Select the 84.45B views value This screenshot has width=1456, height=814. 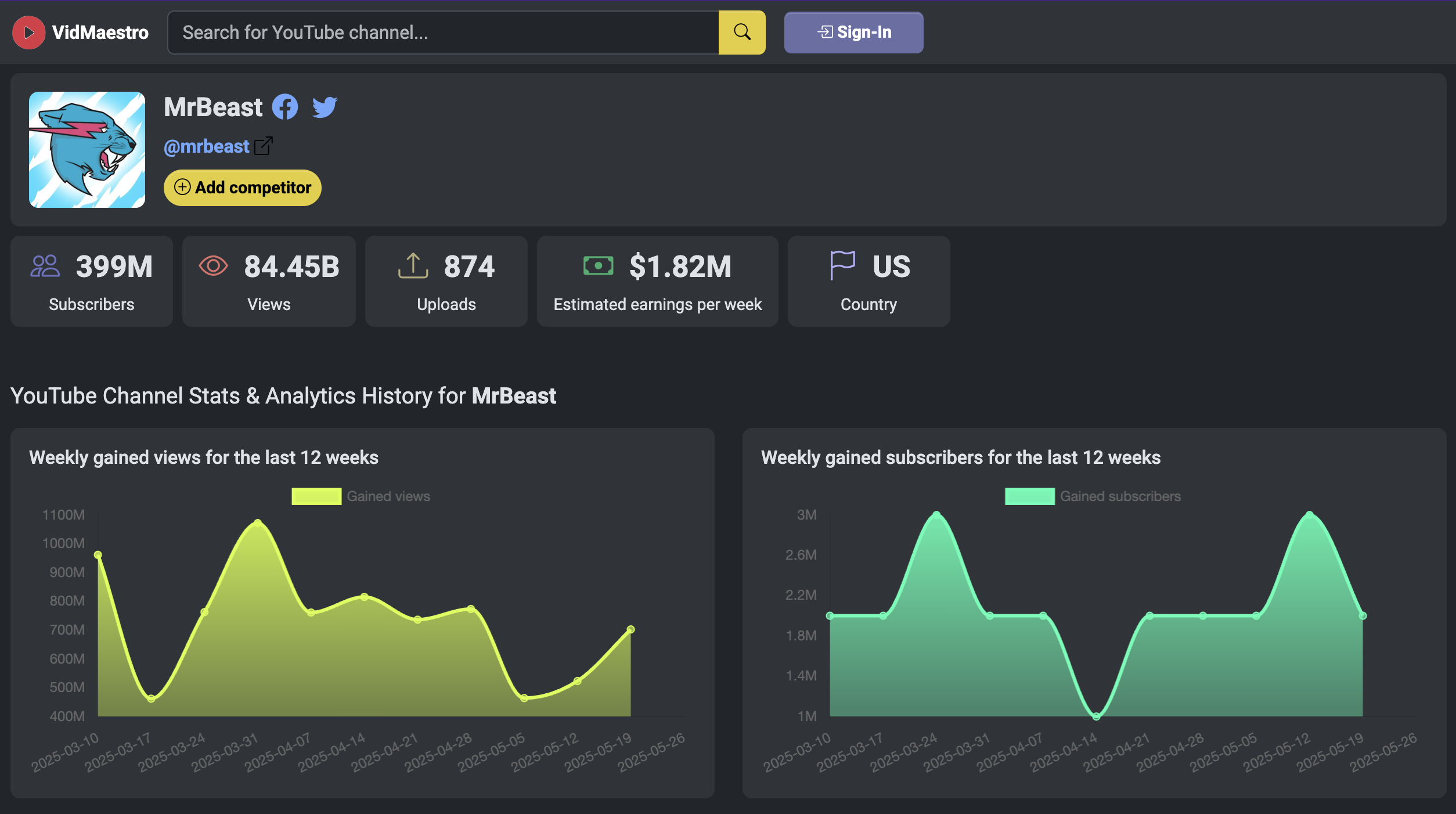tap(292, 266)
